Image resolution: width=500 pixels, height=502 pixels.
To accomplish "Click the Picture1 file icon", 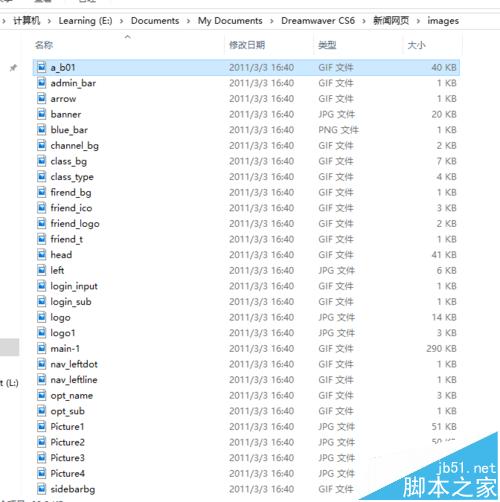I will coord(41,426).
